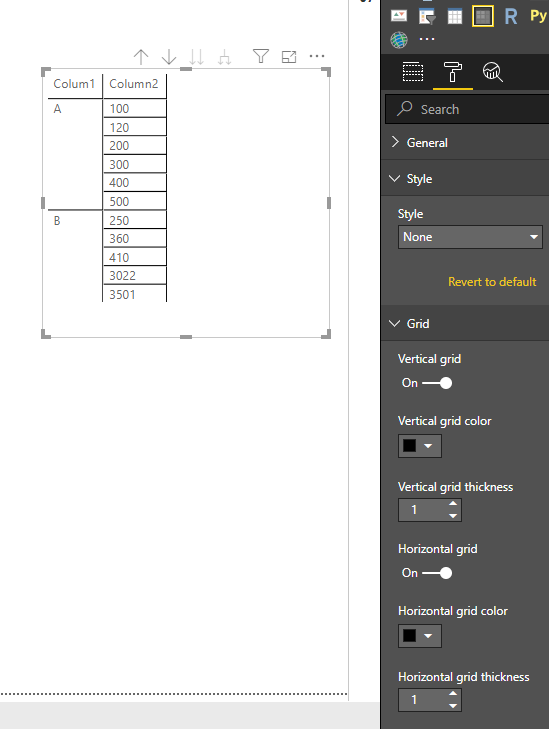This screenshot has width=549, height=729.
Task: Switch to the Format paint roller tab
Action: pos(453,72)
